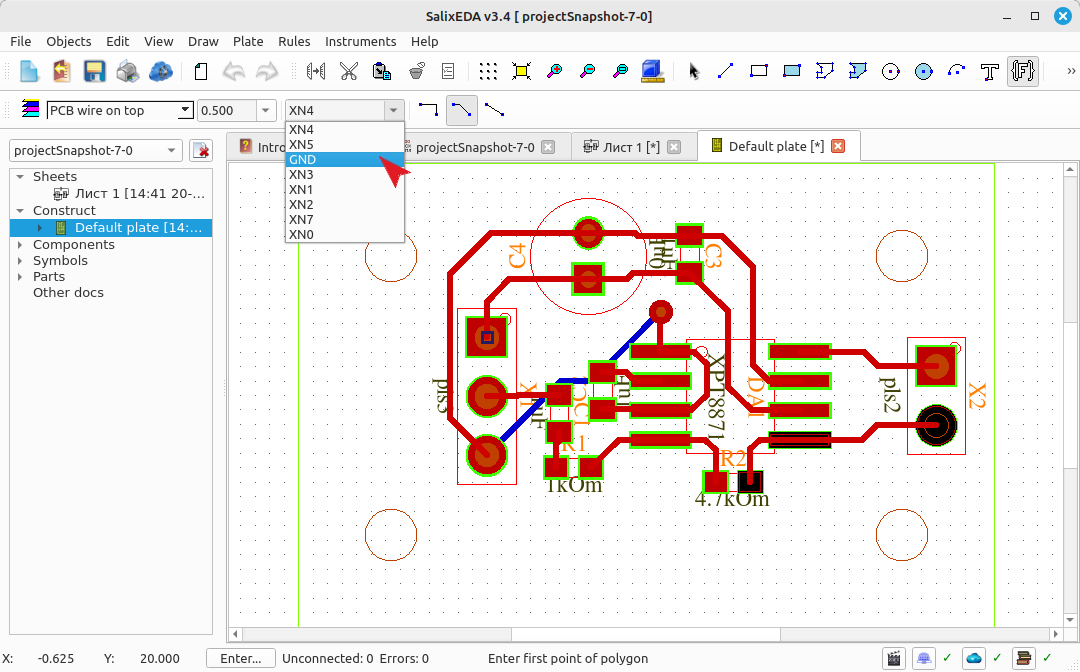Click the trash bin delete icon

(416, 71)
